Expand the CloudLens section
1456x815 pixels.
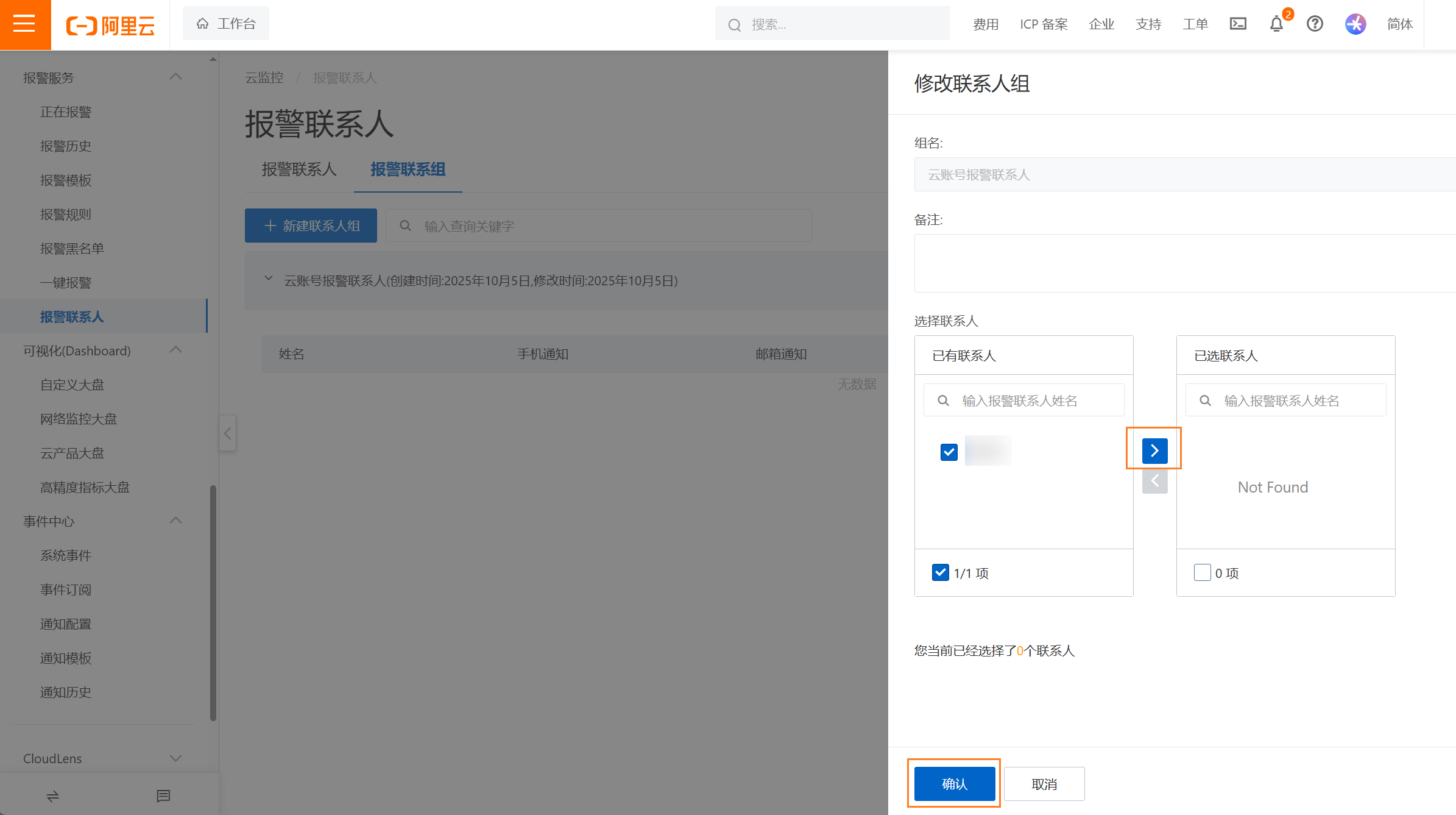pos(176,758)
